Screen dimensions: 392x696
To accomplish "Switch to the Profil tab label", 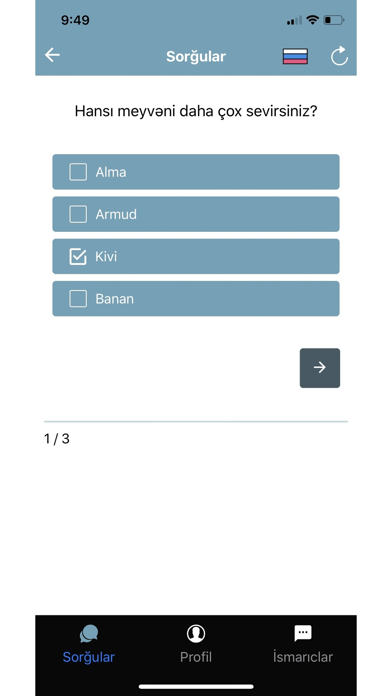I will click(x=196, y=657).
